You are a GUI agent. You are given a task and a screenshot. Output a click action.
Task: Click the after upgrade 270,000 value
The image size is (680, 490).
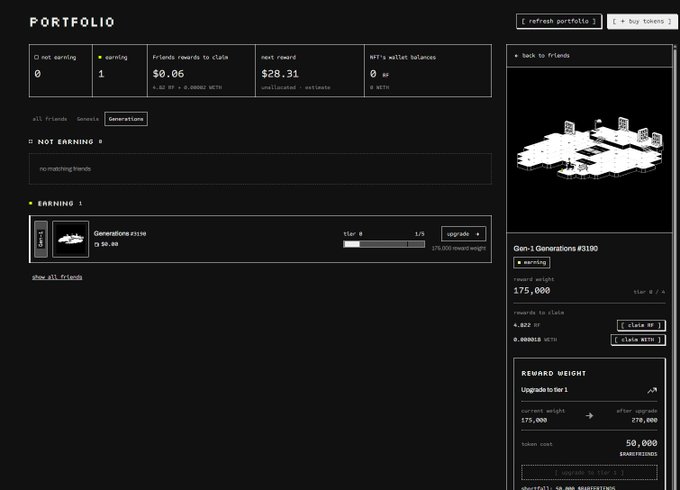pyautogui.click(x=644, y=420)
